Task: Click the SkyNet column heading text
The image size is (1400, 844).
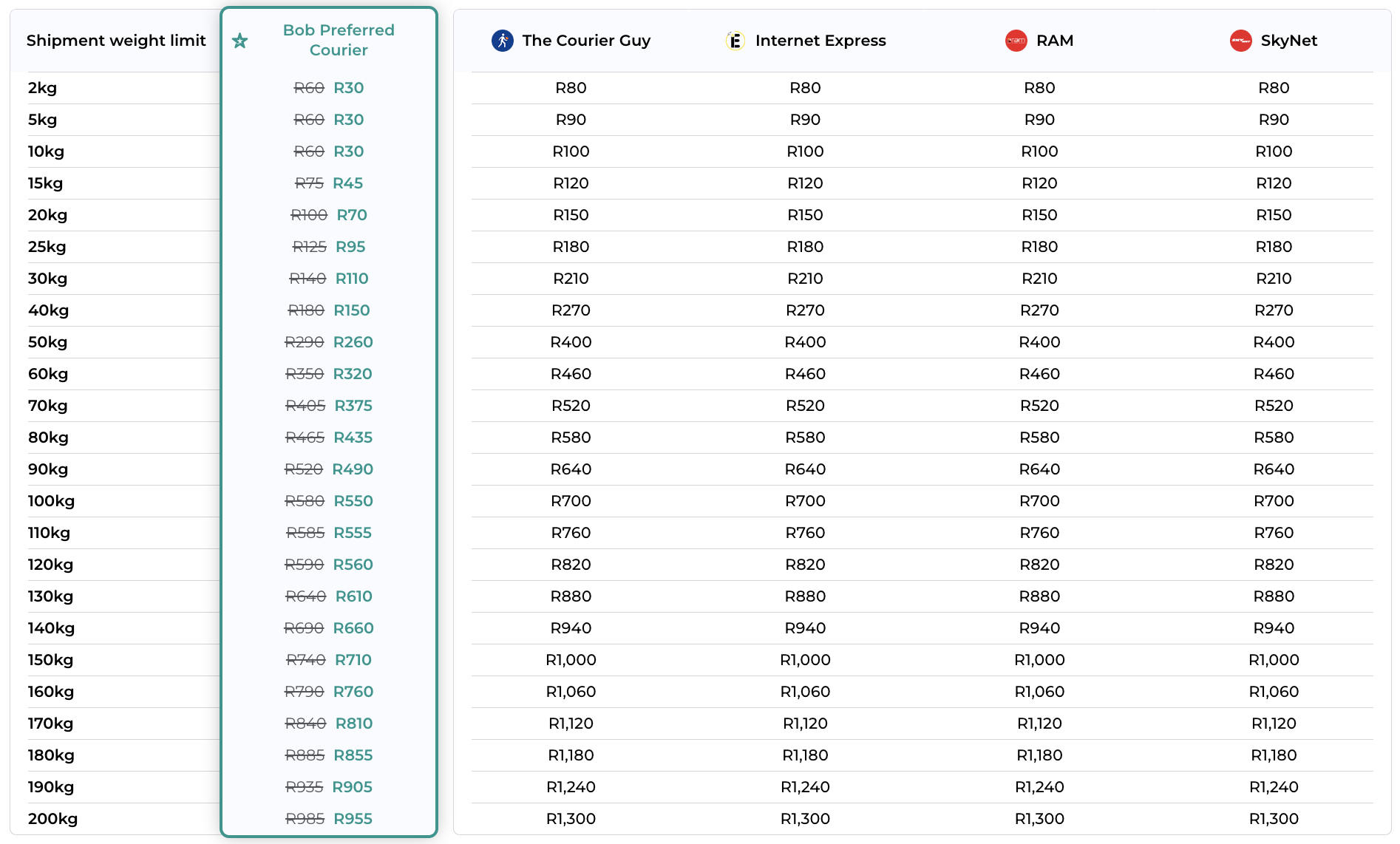Action: point(1289,41)
